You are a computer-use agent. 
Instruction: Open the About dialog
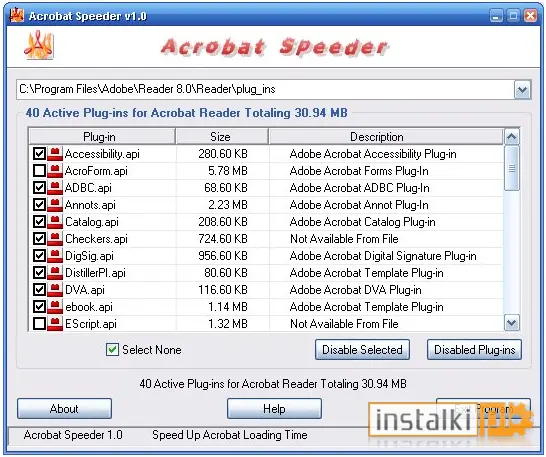64,409
